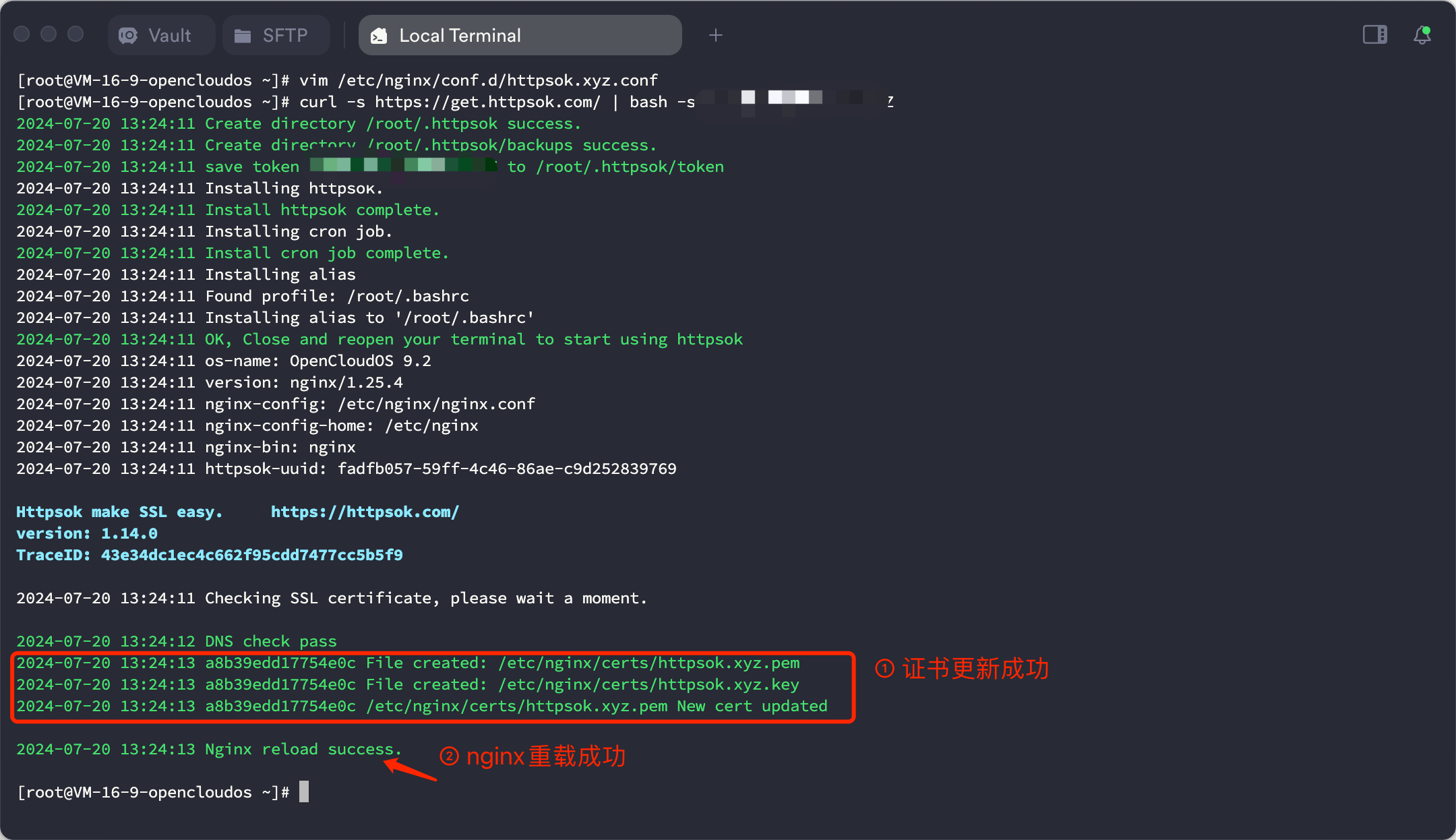Click 'Create directory /root/.httpsok success.' line
The image size is (1456, 840).
coord(299,123)
